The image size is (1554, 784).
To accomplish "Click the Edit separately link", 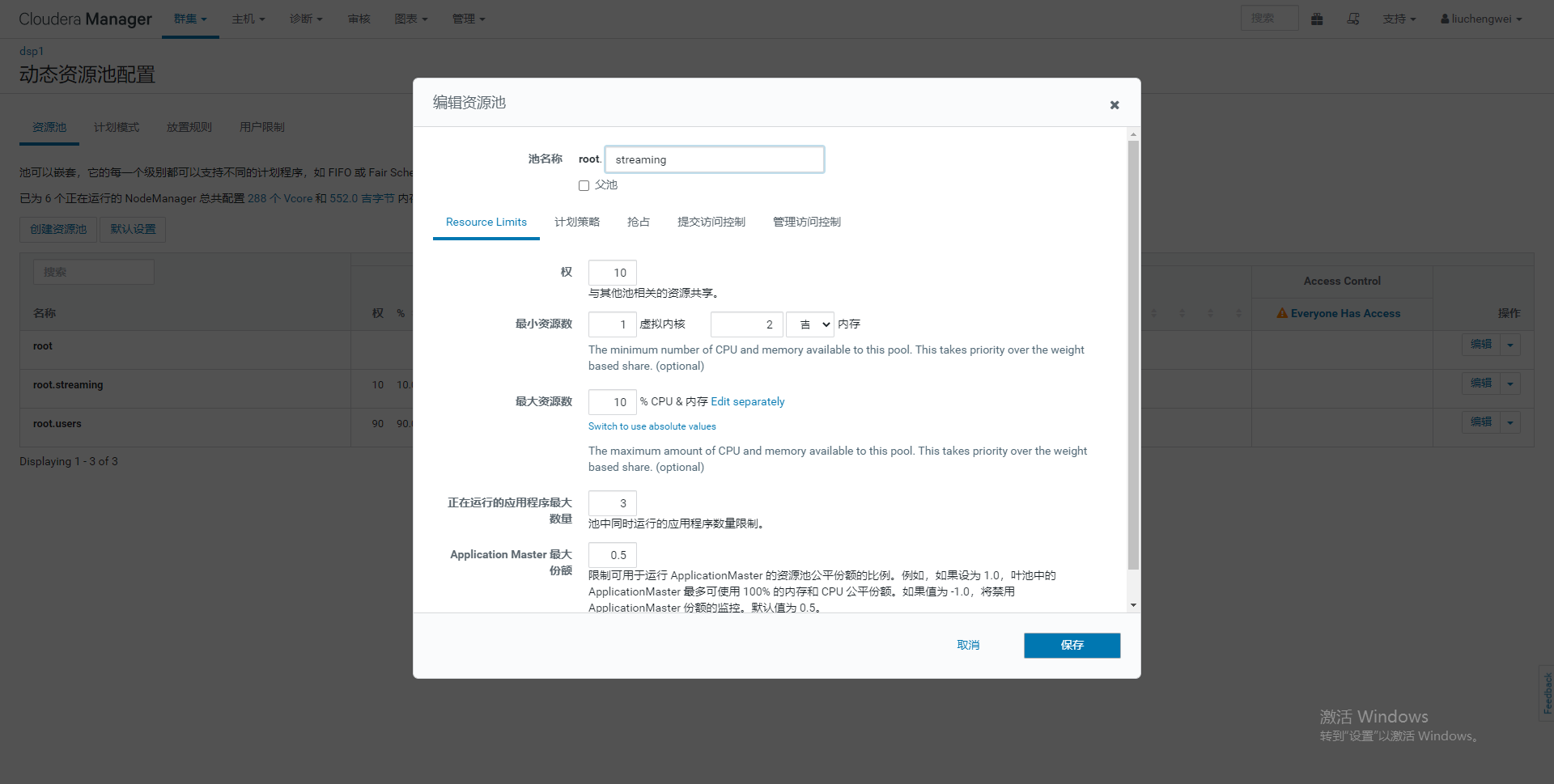I will coord(747,401).
